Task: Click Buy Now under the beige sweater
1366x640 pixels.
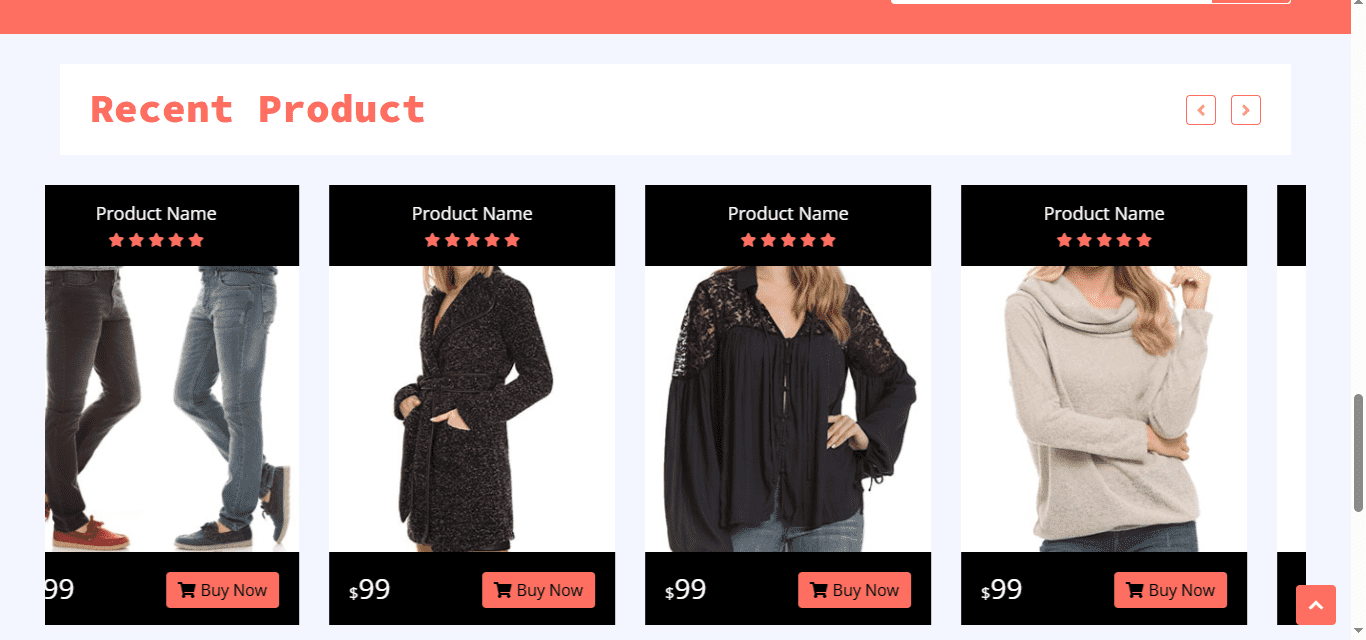Action: (1170, 590)
